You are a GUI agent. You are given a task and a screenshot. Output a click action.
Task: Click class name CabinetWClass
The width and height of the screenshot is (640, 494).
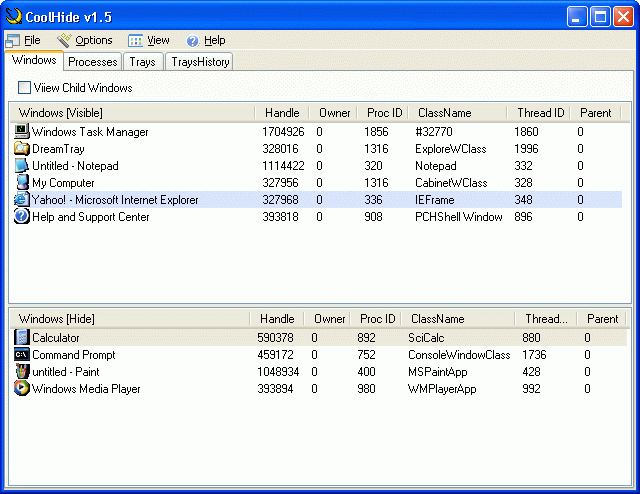(451, 183)
